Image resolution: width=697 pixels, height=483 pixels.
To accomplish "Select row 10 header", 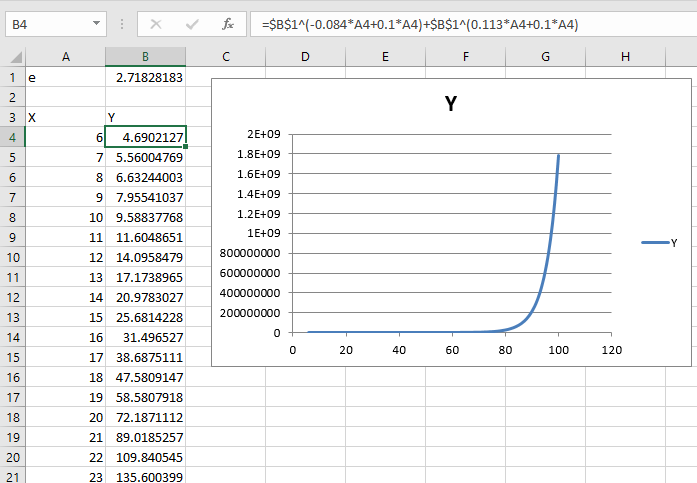I will (x=12, y=257).
